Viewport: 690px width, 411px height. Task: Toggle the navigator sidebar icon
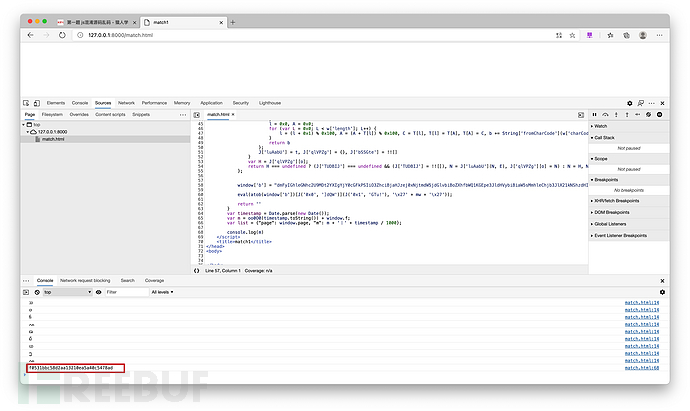pos(197,115)
